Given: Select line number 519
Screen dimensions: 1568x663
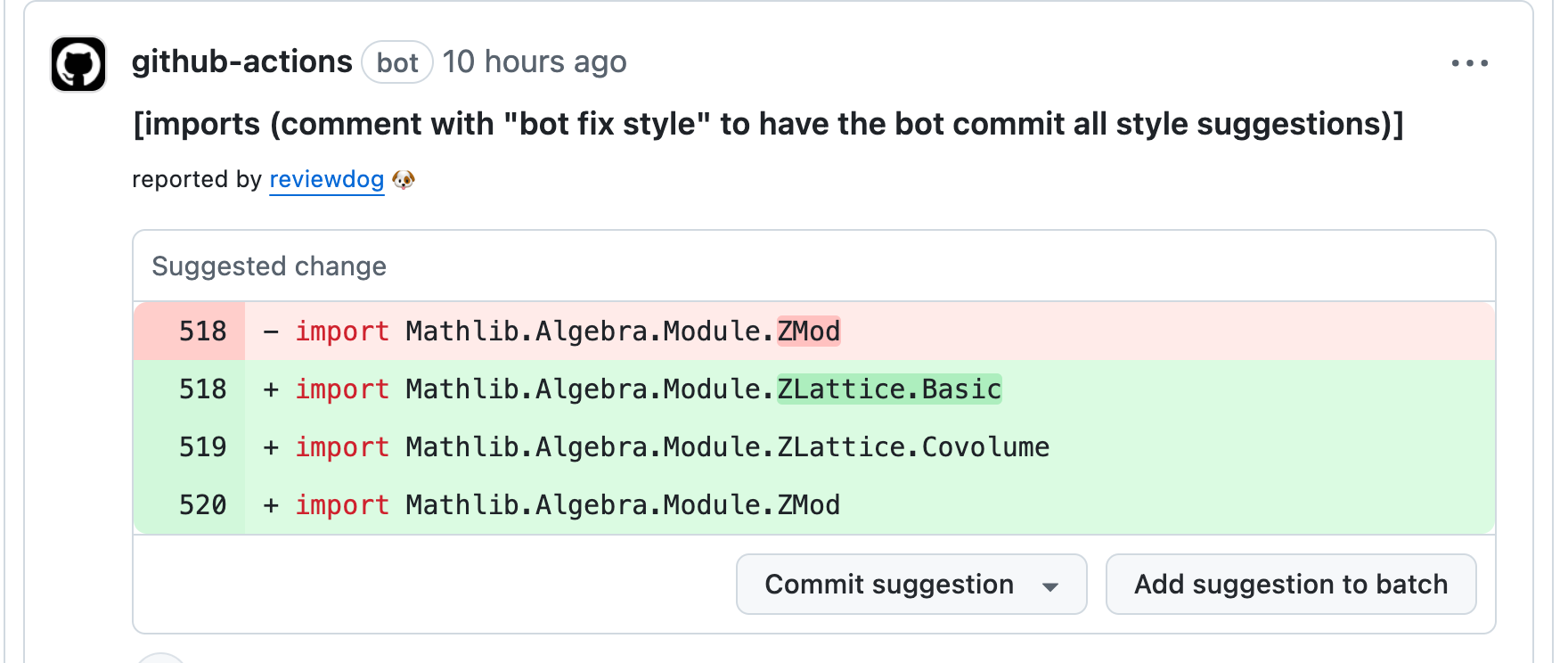Looking at the screenshot, I should click(203, 447).
